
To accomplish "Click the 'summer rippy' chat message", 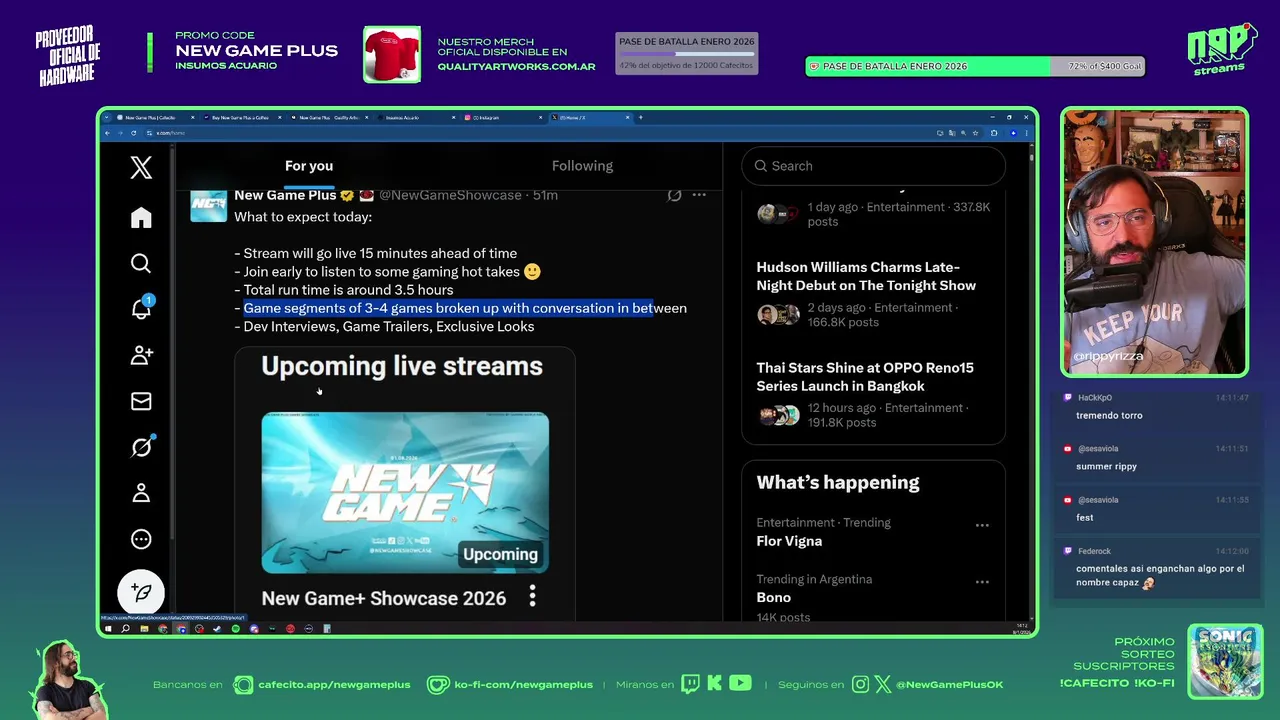I will point(1106,467).
